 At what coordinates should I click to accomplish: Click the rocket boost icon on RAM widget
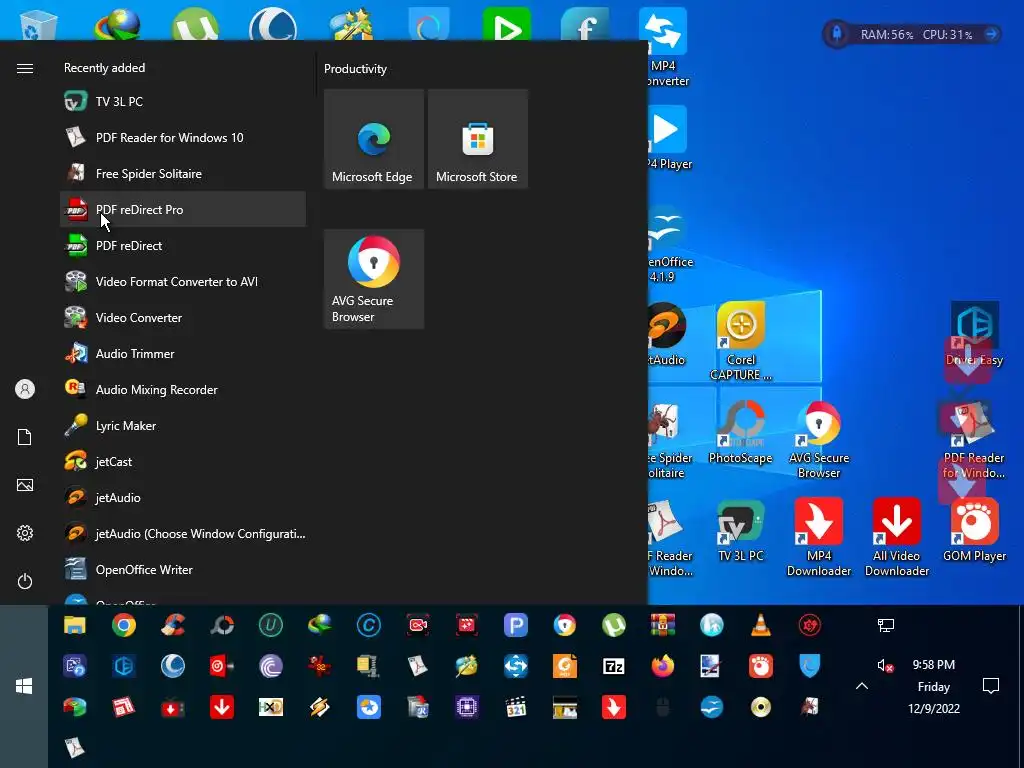837,34
